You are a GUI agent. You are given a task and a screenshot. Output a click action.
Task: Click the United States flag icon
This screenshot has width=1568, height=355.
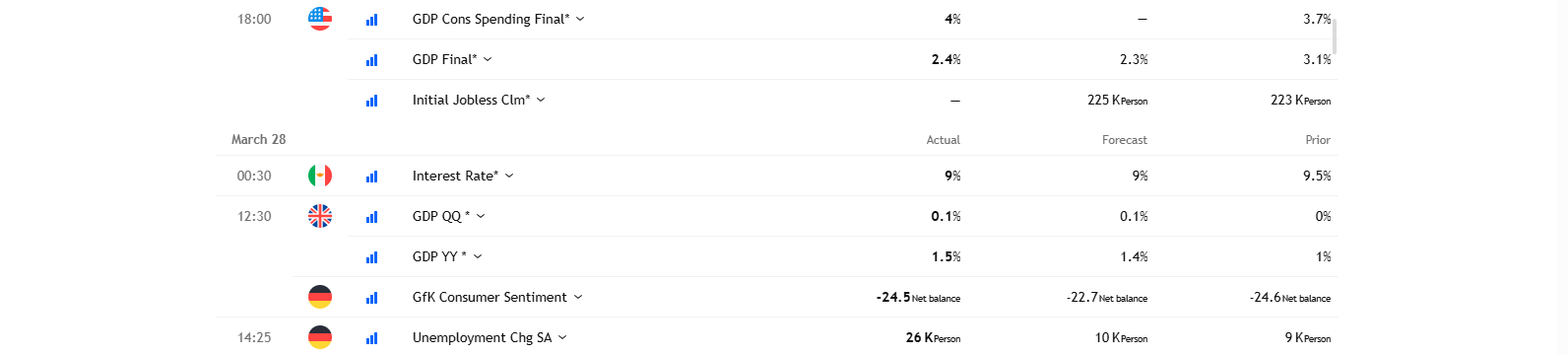coord(320,19)
